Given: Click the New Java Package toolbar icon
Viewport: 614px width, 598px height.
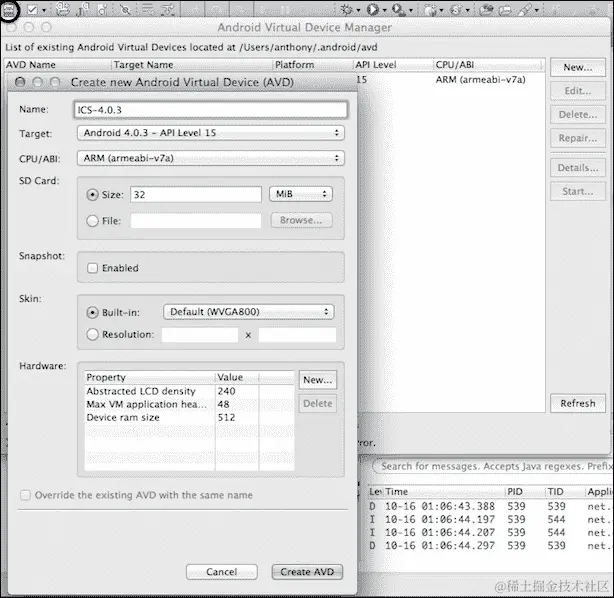Looking at the screenshot, I should tap(430, 9).
